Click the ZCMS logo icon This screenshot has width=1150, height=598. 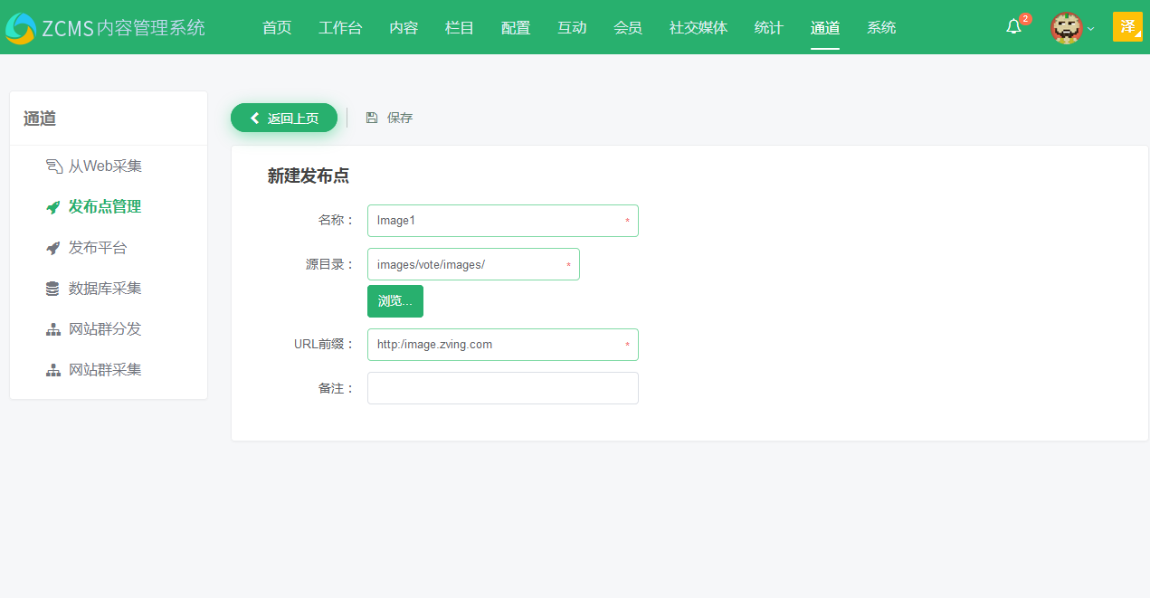[24, 26]
